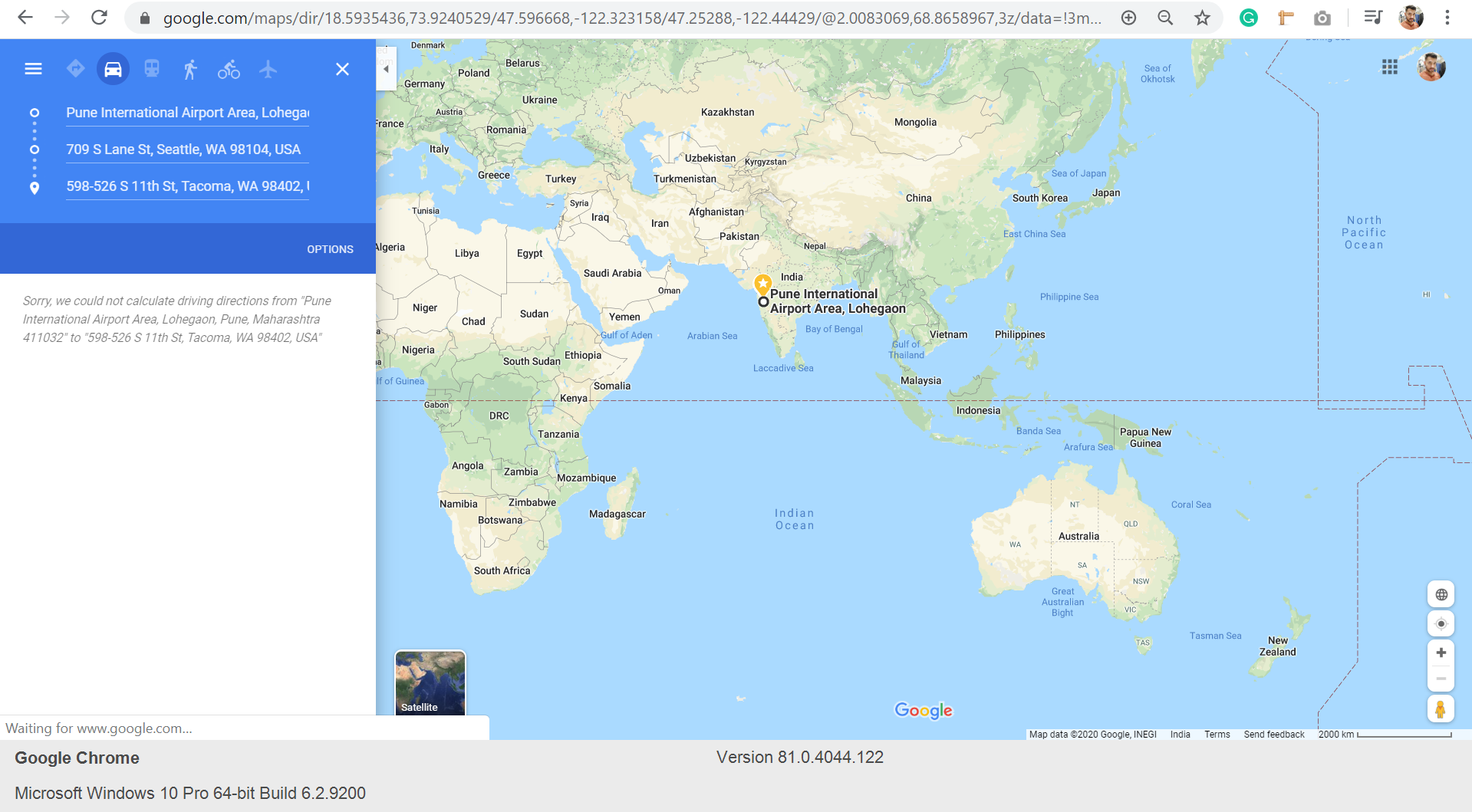Open the Google Maps hamburger menu
Viewport: 1472px width, 812px height.
click(33, 69)
